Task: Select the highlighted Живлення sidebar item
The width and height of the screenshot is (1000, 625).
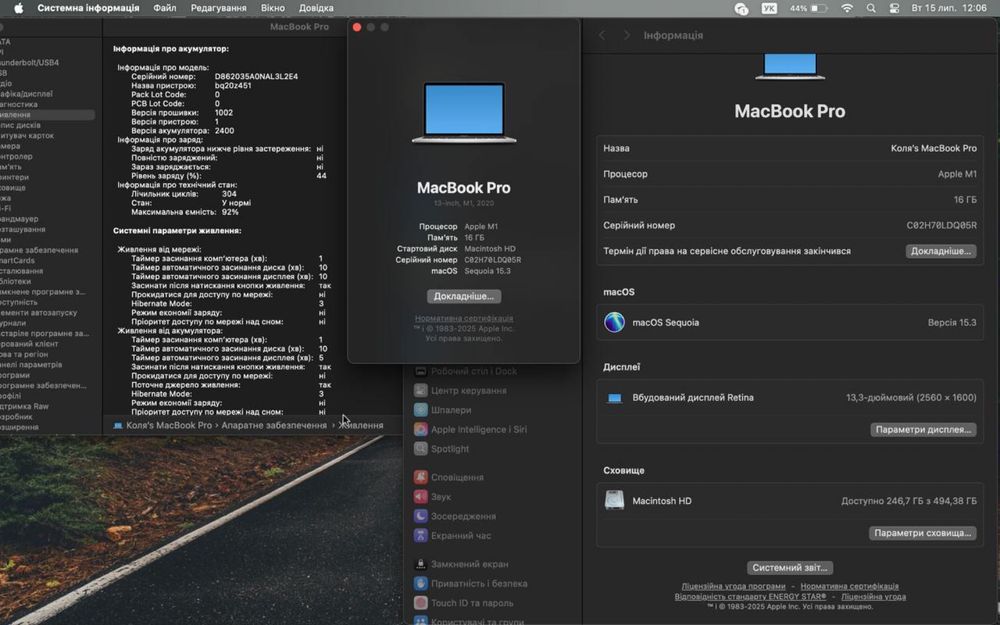Action: [x=46, y=115]
